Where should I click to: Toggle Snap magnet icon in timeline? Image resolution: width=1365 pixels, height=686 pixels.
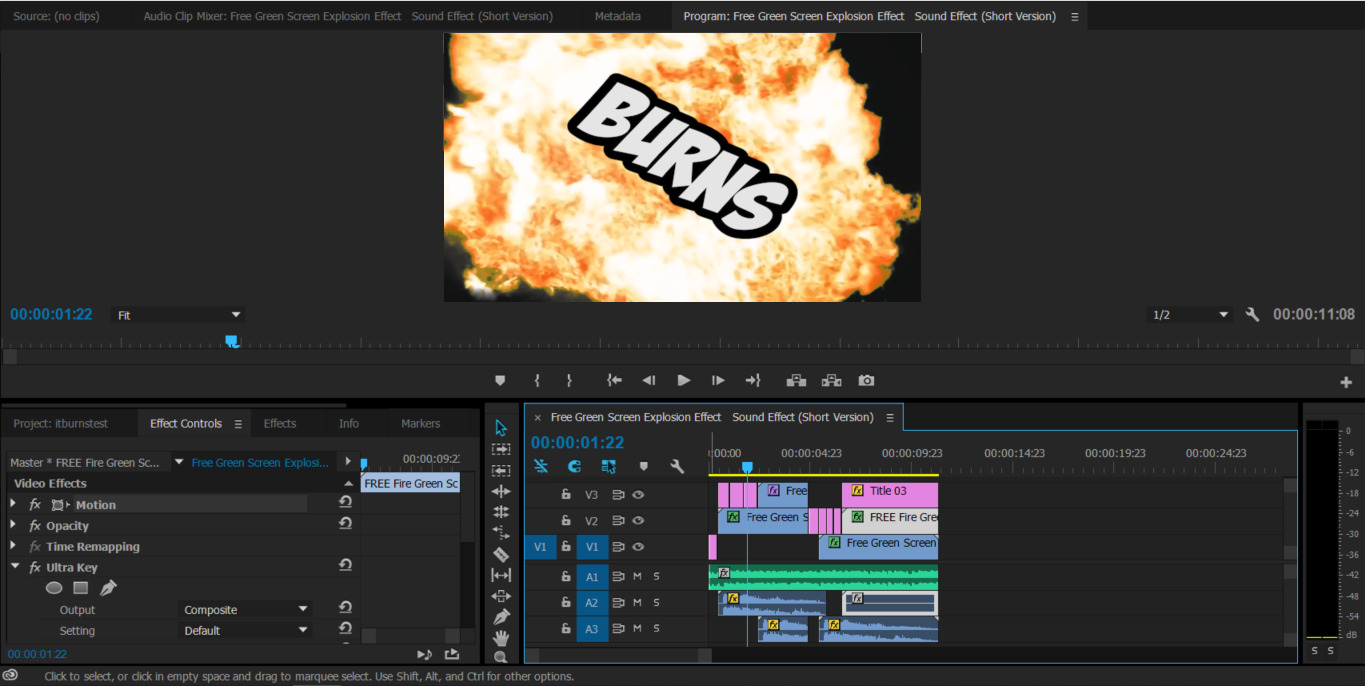[574, 466]
